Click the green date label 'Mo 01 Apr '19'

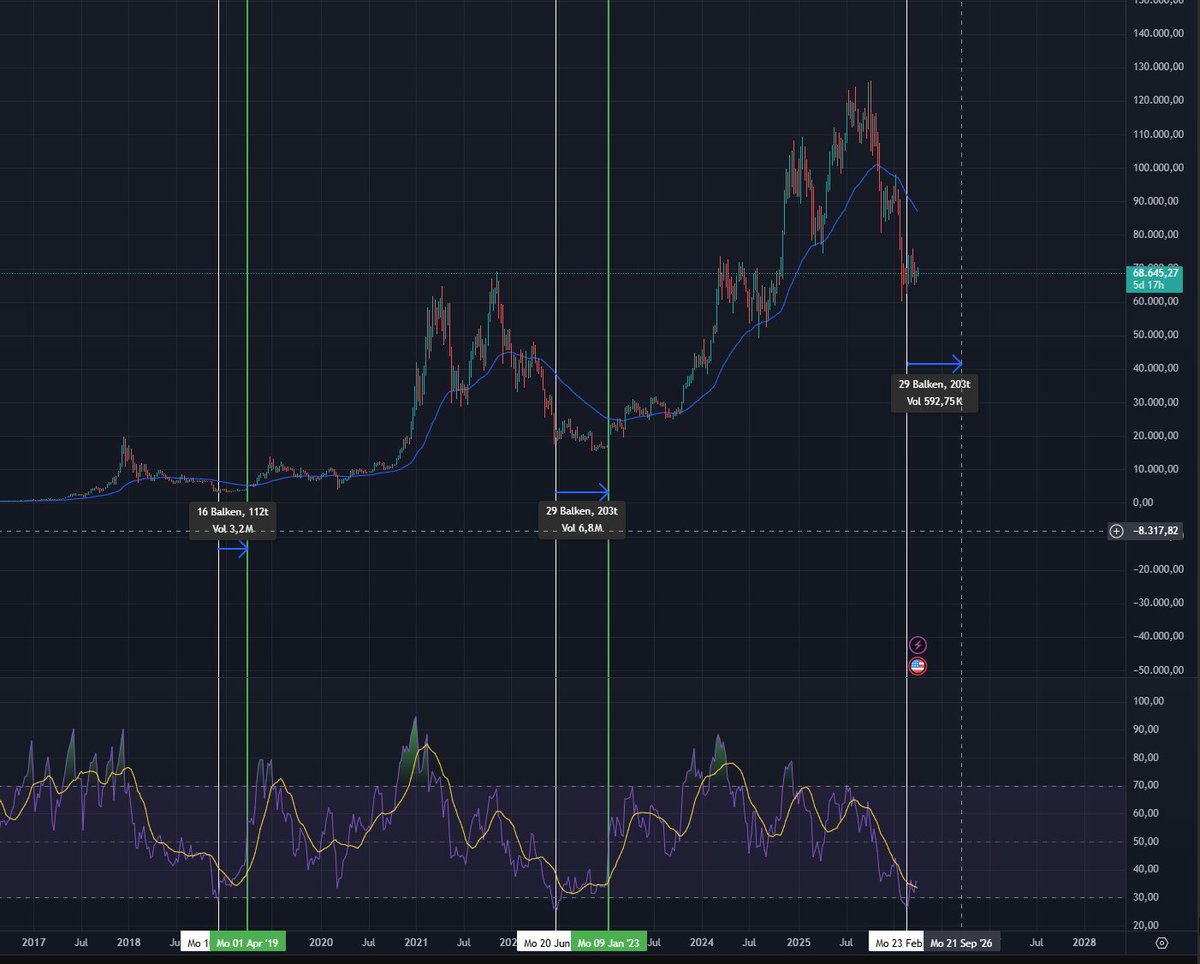click(249, 942)
